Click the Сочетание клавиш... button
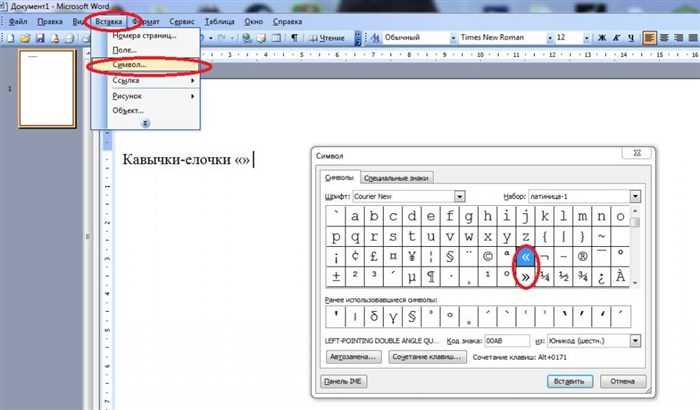 (427, 357)
